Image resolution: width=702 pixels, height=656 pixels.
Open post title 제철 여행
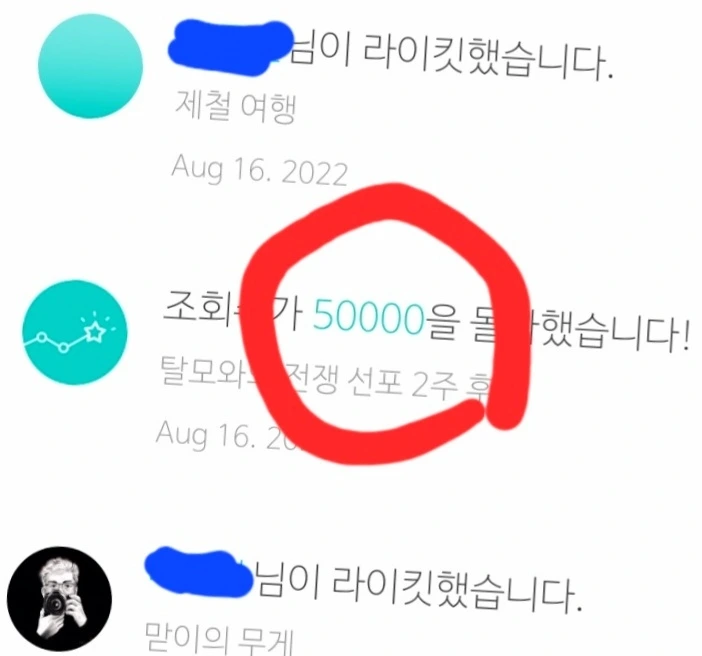click(235, 107)
